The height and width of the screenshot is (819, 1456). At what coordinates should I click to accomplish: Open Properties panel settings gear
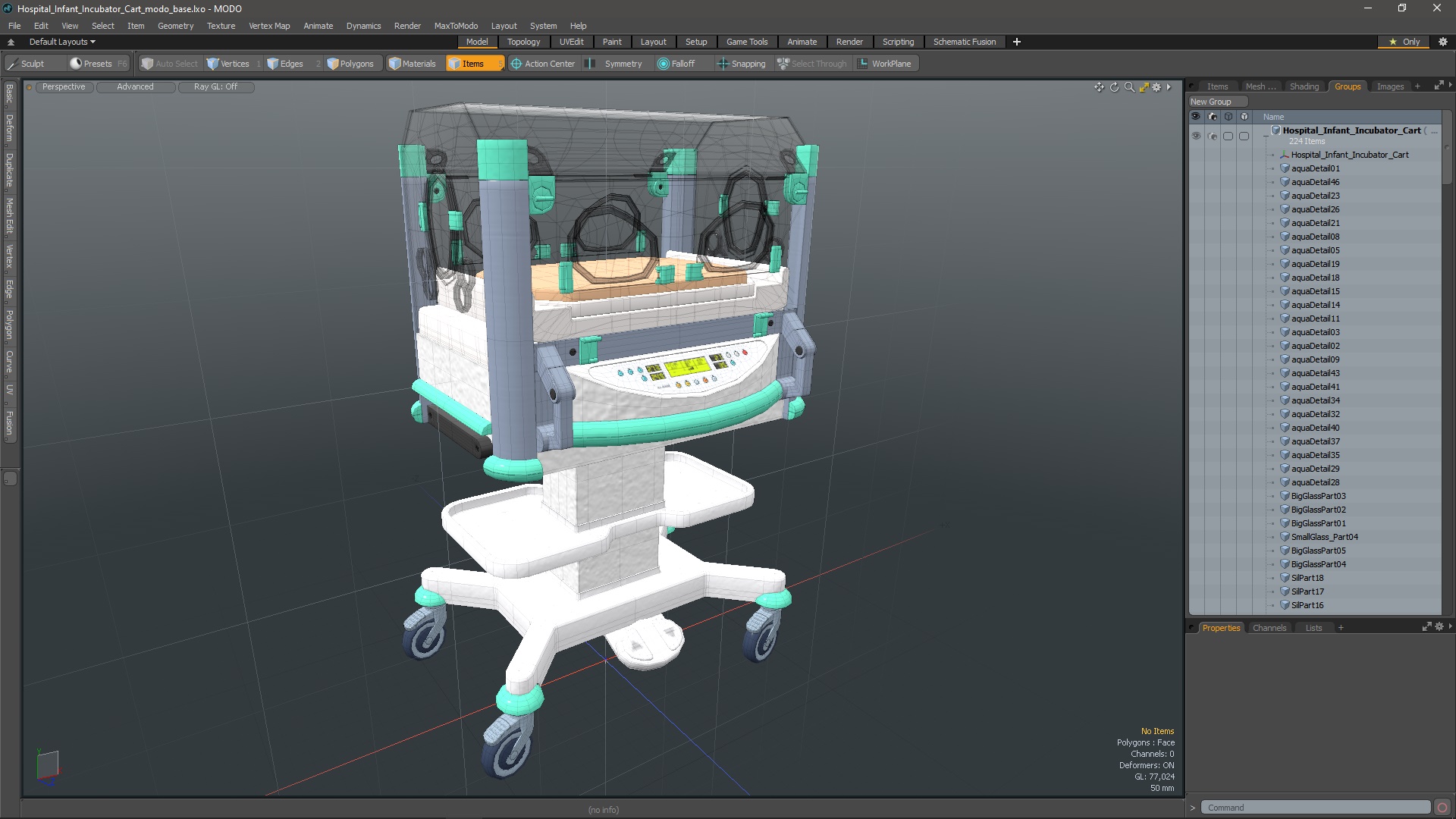pos(1439,627)
